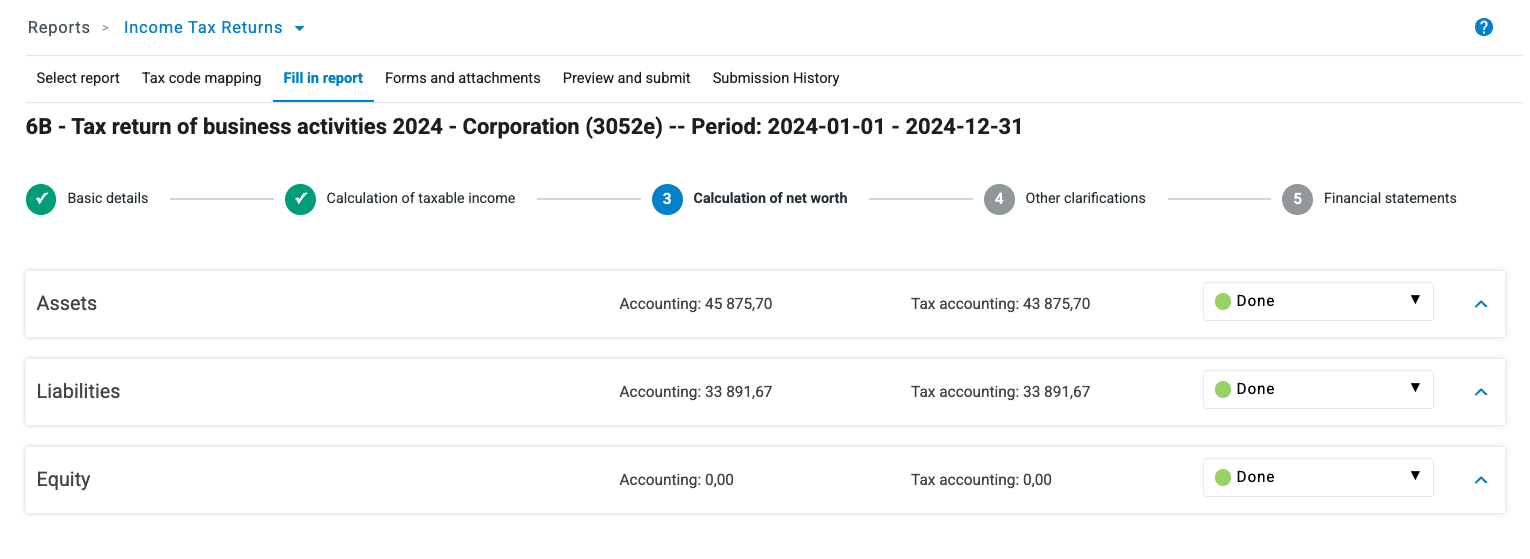Click the Basic details green checkmark step
This screenshot has height=559, width=1530.
[41, 199]
